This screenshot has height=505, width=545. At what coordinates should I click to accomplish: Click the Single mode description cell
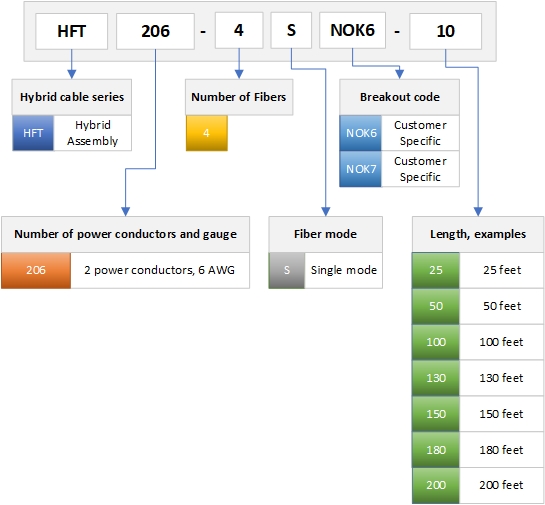tap(343, 270)
